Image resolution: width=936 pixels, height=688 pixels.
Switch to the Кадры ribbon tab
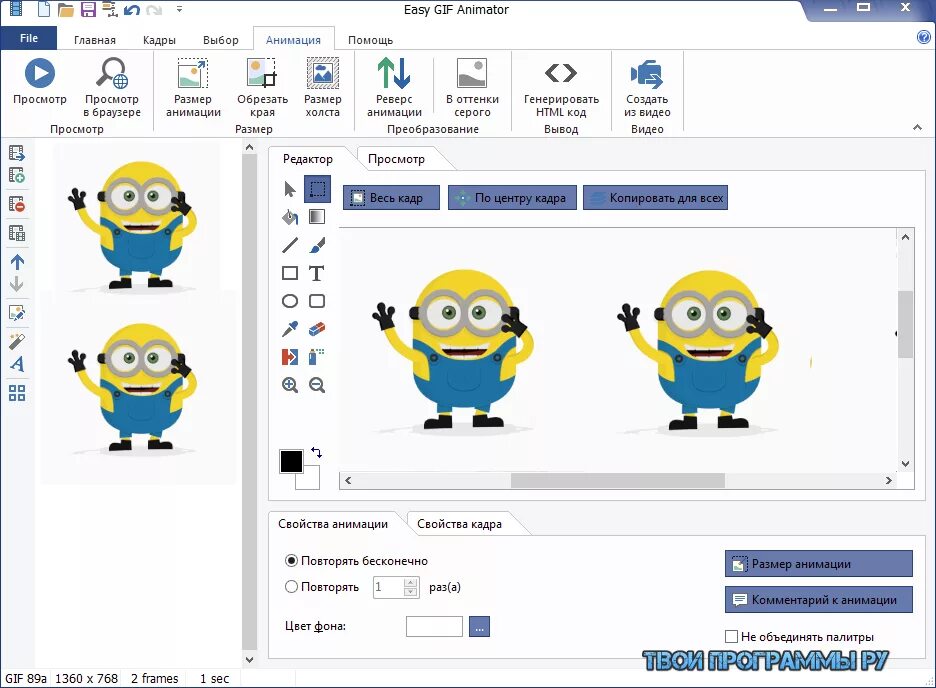tap(159, 40)
